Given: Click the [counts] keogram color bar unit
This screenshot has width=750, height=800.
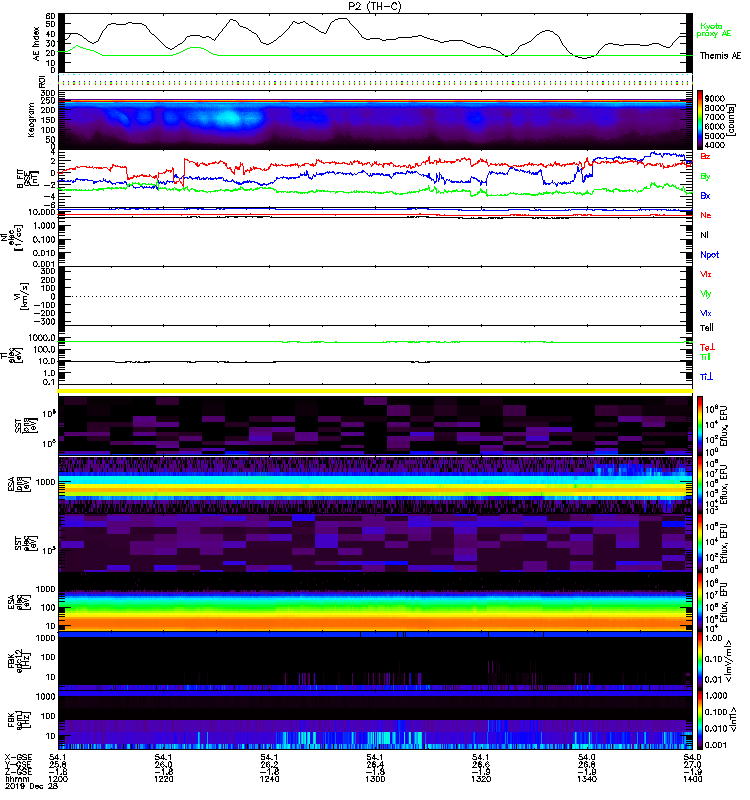Looking at the screenshot, I should (732, 120).
